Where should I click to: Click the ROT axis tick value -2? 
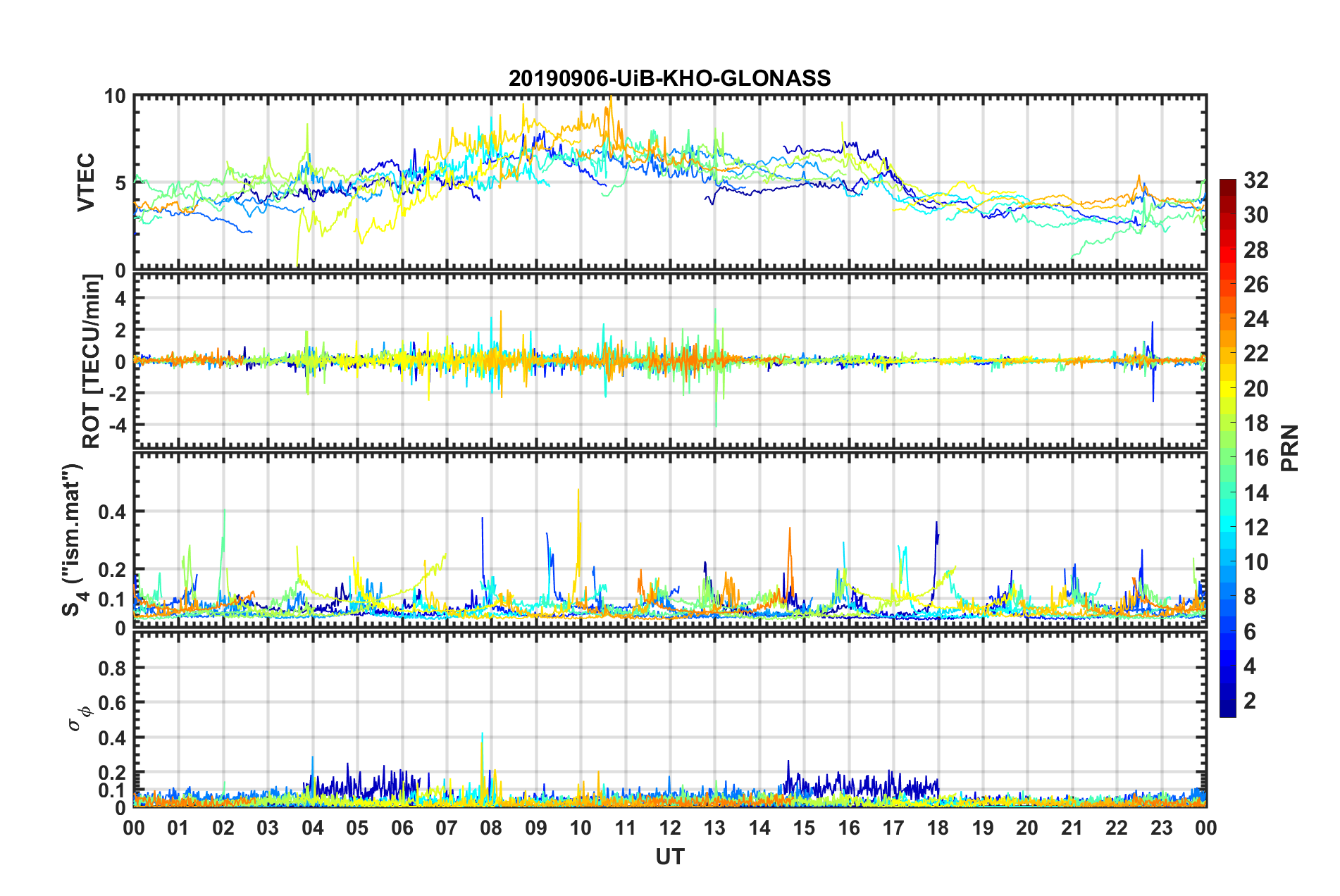click(x=117, y=393)
